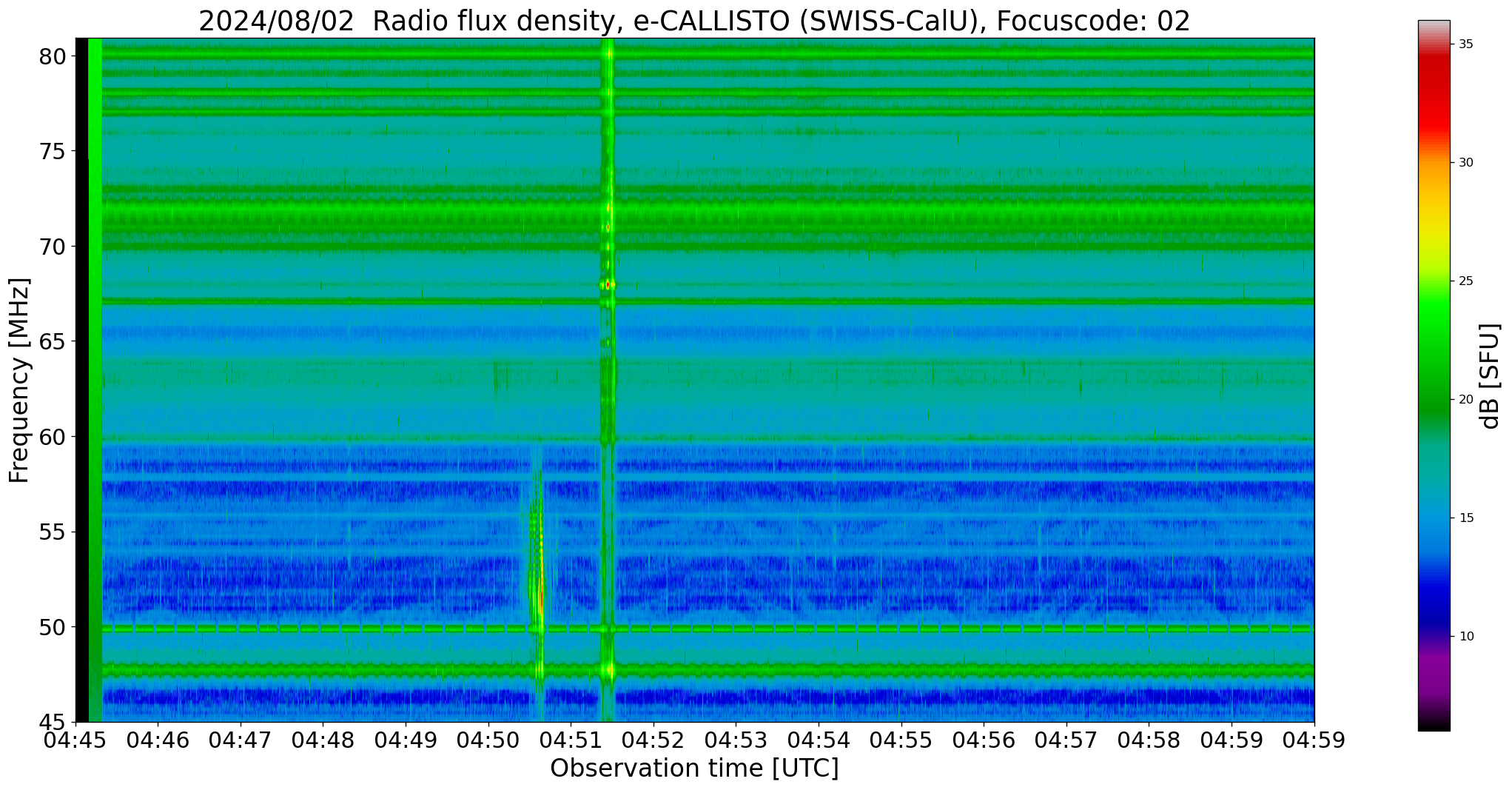Screen dimensions: 1512x790
Task: Click the colorbar tick value 30
Action: click(x=1466, y=163)
